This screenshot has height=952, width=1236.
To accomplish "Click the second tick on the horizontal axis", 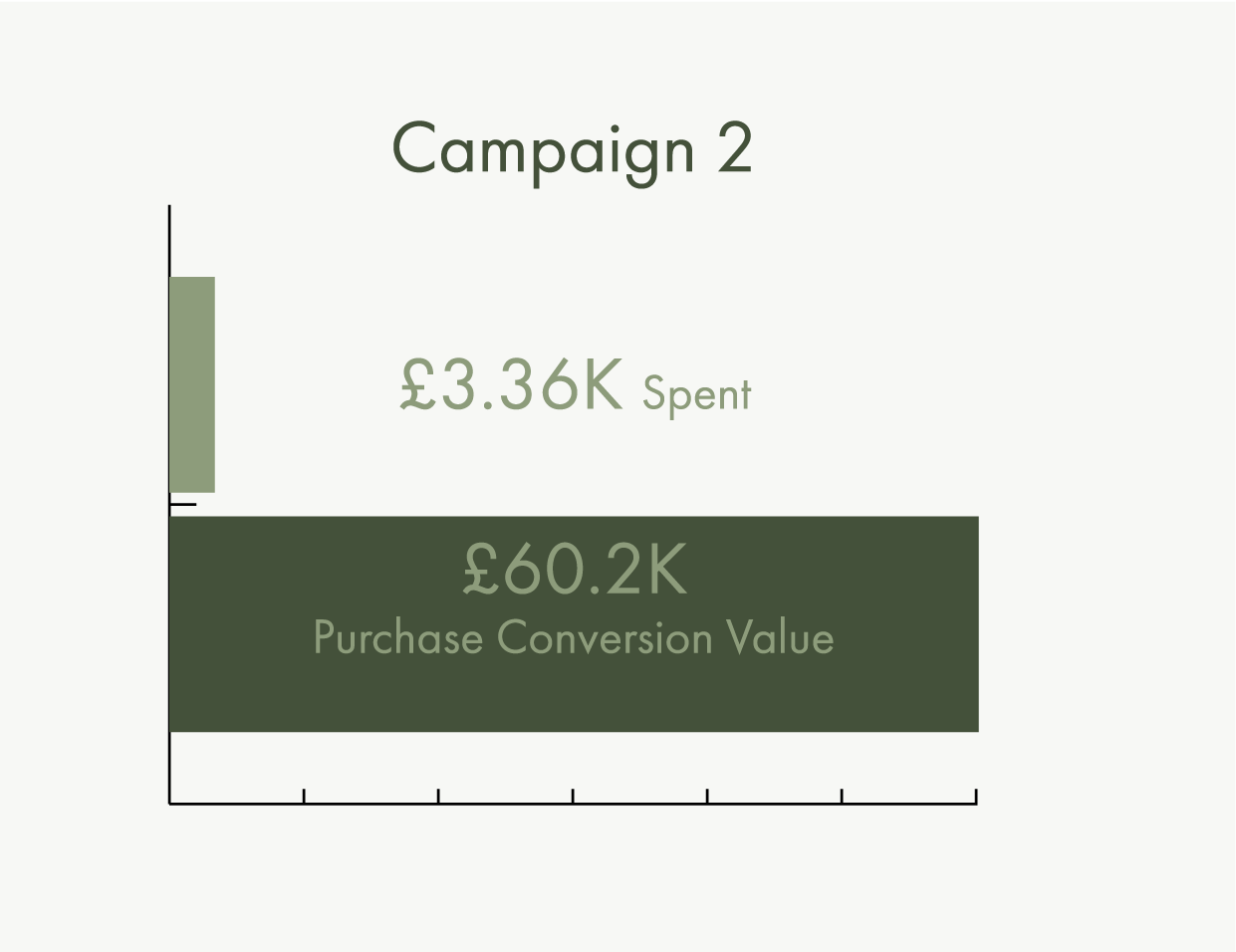I will coord(304,795).
